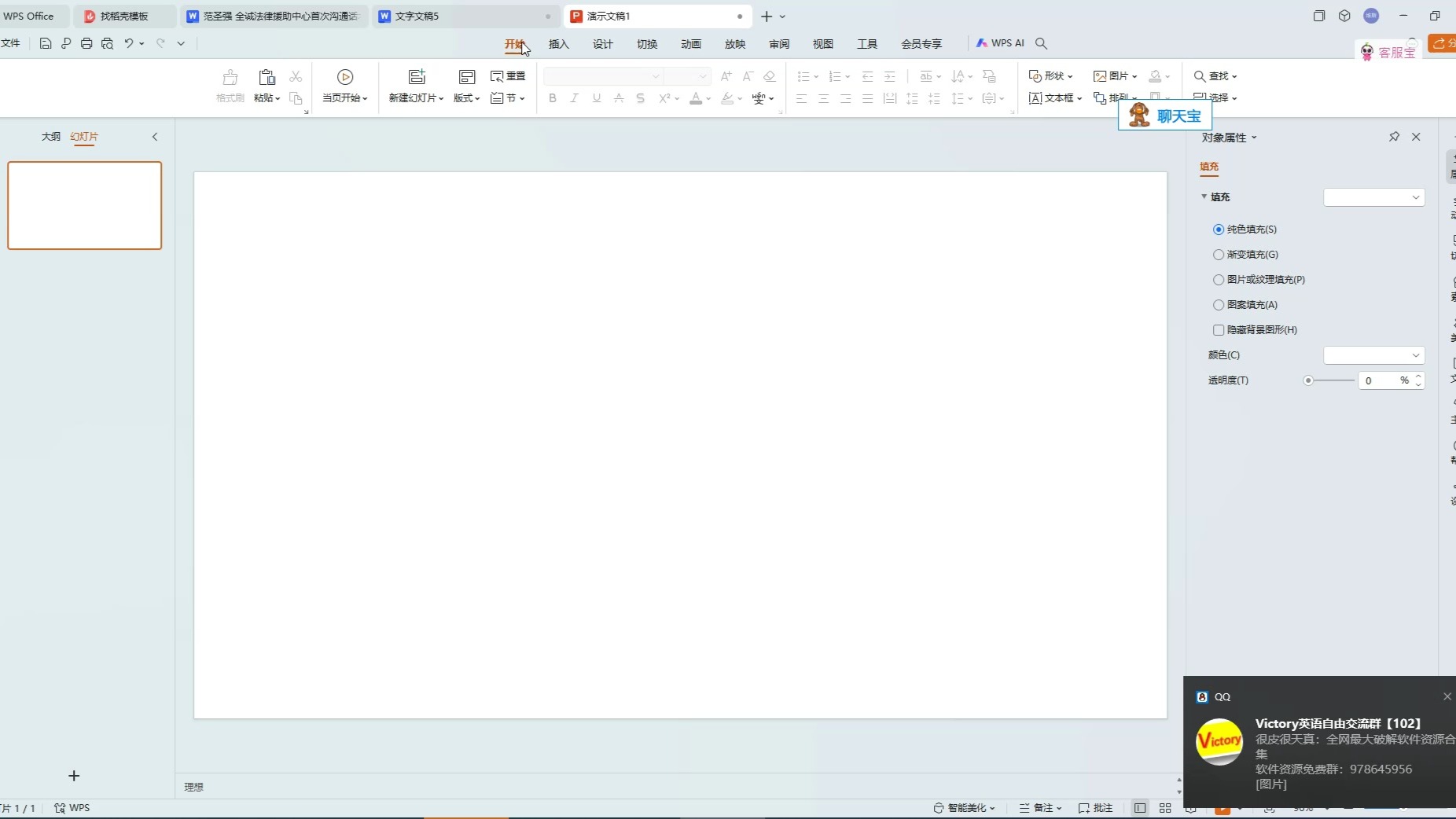The image size is (1456, 819).
Task: Collapse the slide thumbnail pane
Action: (x=155, y=137)
